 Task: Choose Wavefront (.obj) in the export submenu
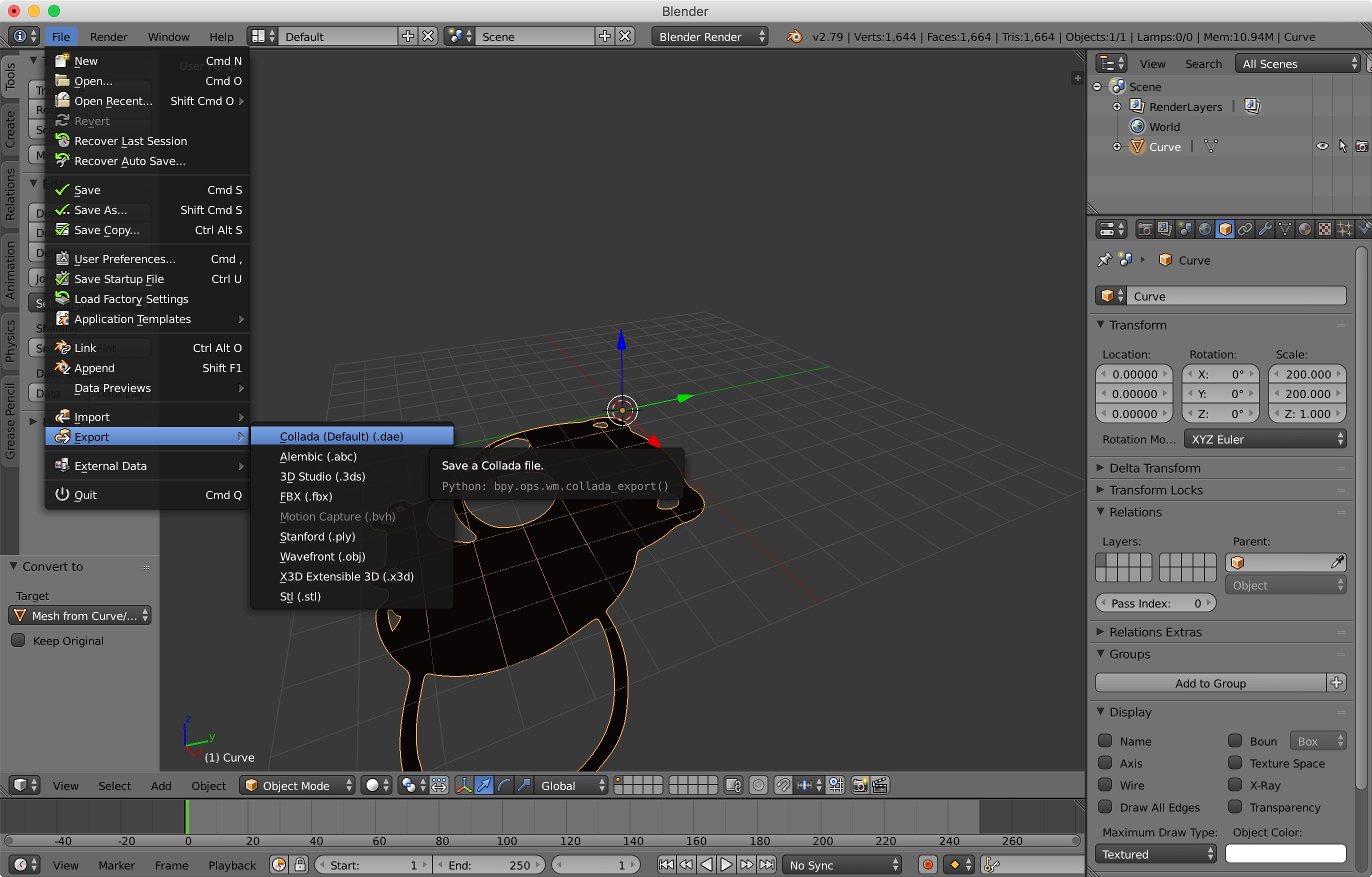click(322, 556)
